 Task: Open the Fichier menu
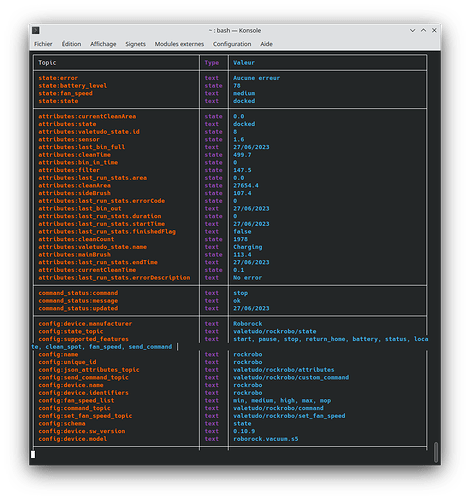[x=43, y=44]
